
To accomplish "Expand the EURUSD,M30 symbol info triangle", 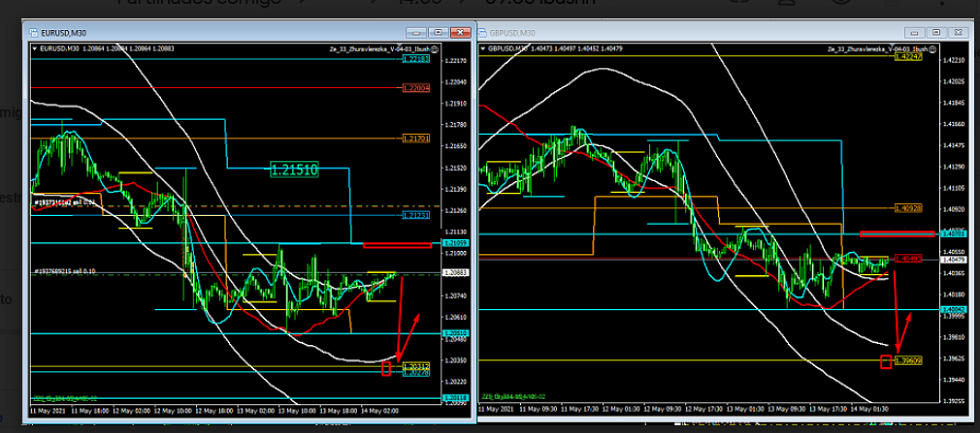I will (x=36, y=48).
